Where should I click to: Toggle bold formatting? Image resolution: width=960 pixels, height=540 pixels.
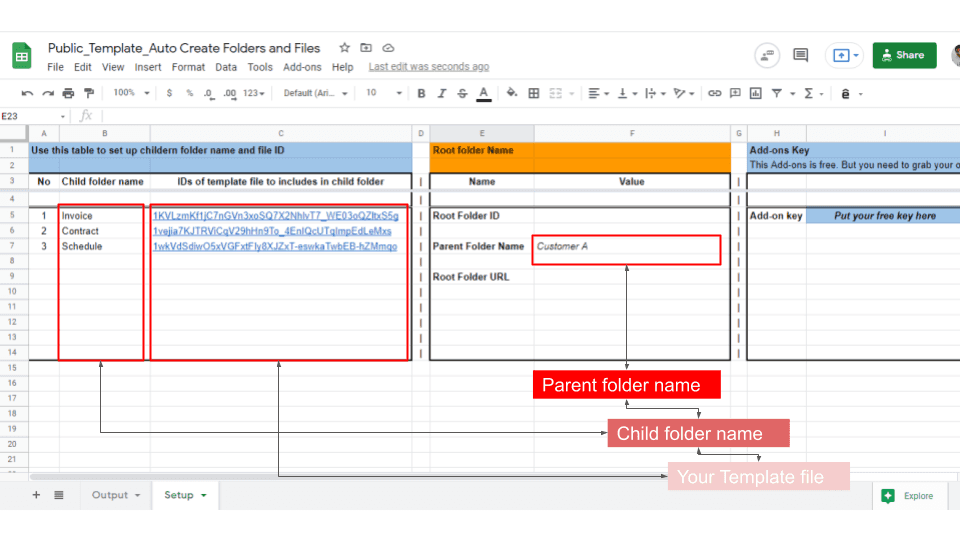[421, 93]
